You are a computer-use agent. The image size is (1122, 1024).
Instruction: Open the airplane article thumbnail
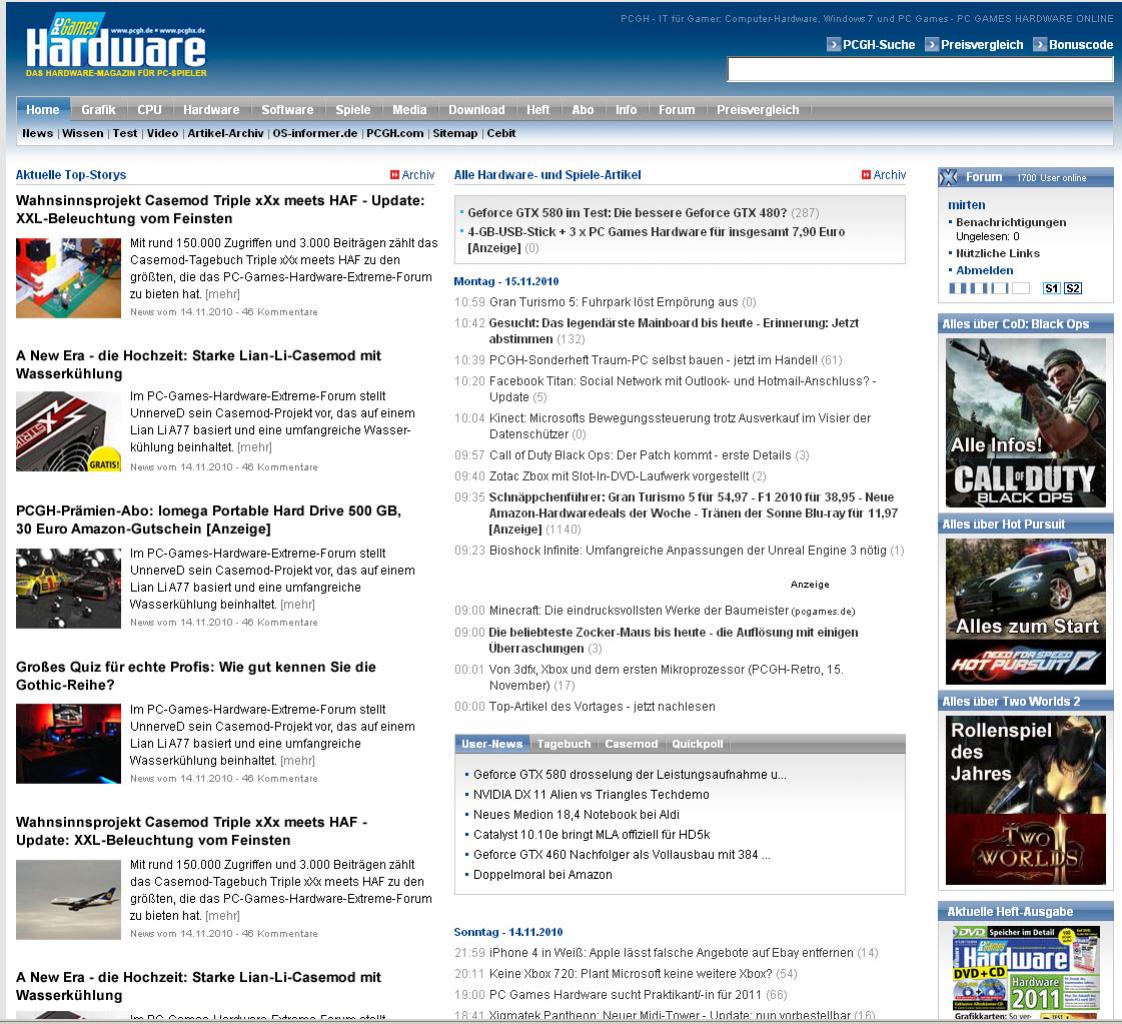click(68, 899)
